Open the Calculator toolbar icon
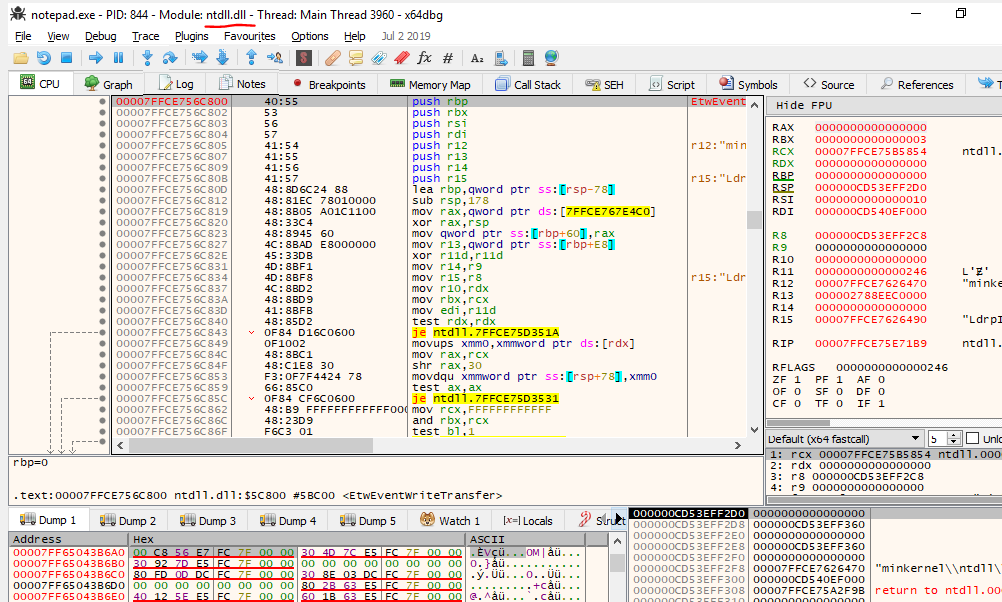Screen dimensions: 1002x602 [x=528, y=58]
